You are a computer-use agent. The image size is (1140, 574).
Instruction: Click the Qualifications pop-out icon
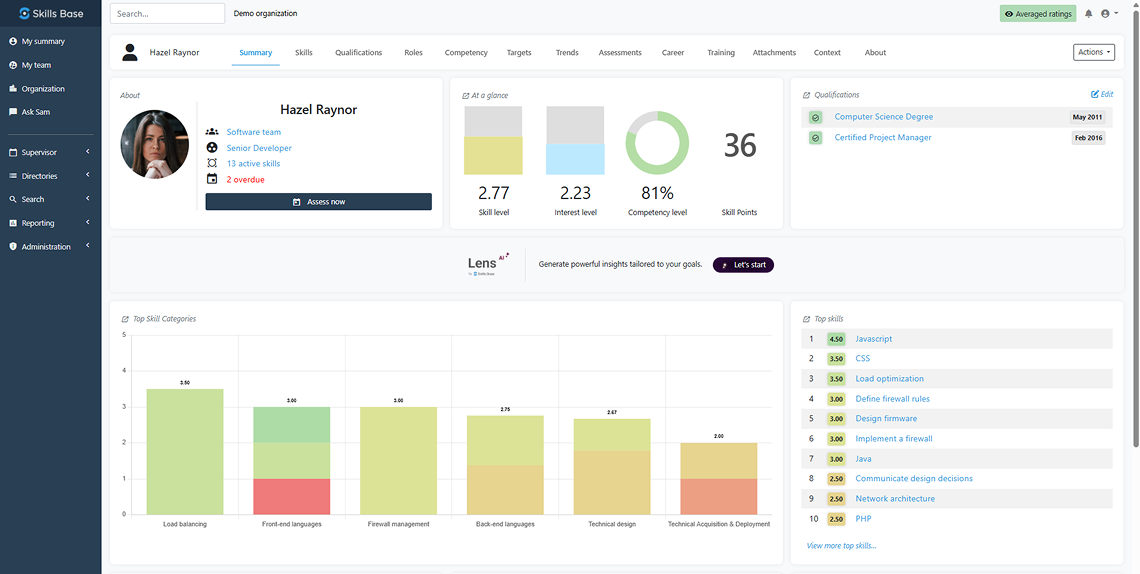[807, 96]
